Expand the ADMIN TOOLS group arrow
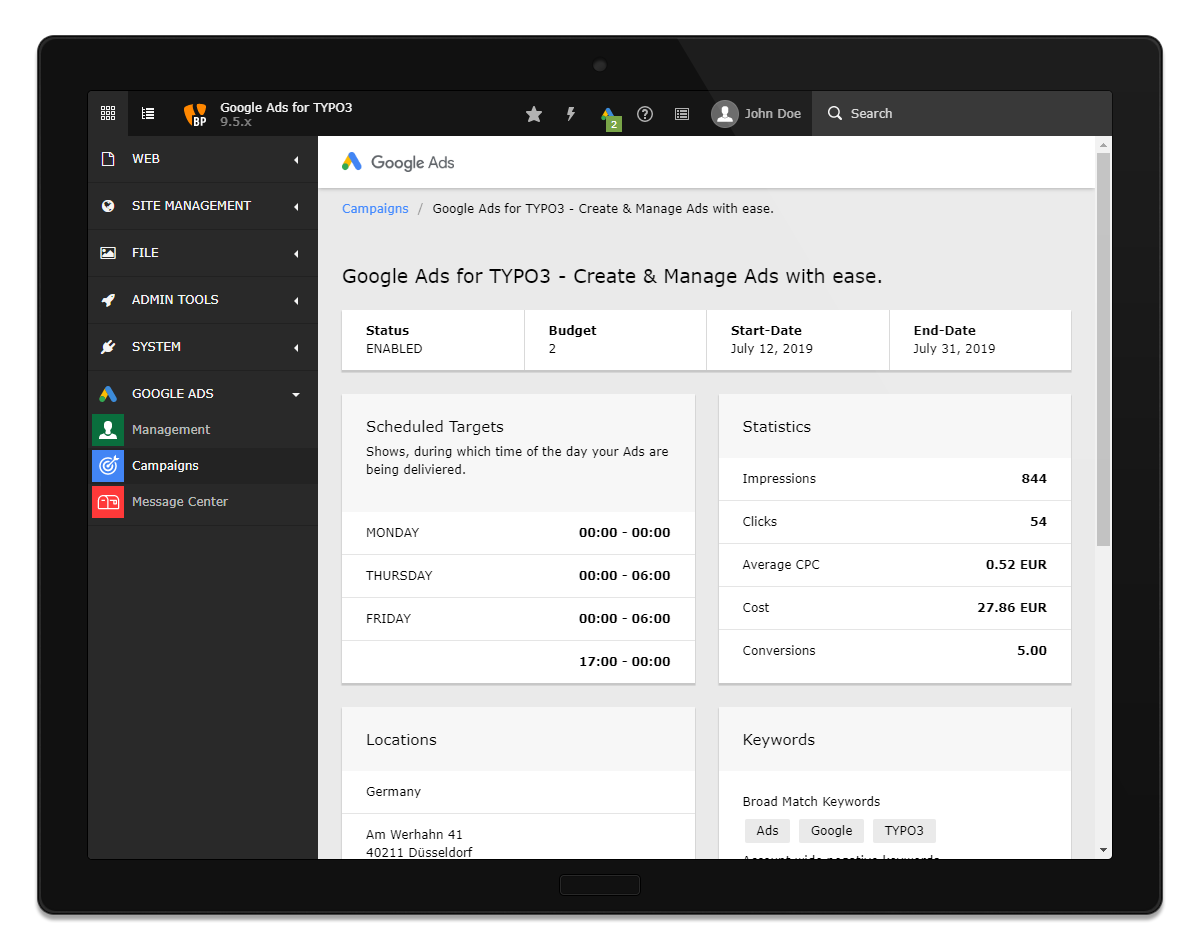The image size is (1200, 950). click(x=296, y=301)
